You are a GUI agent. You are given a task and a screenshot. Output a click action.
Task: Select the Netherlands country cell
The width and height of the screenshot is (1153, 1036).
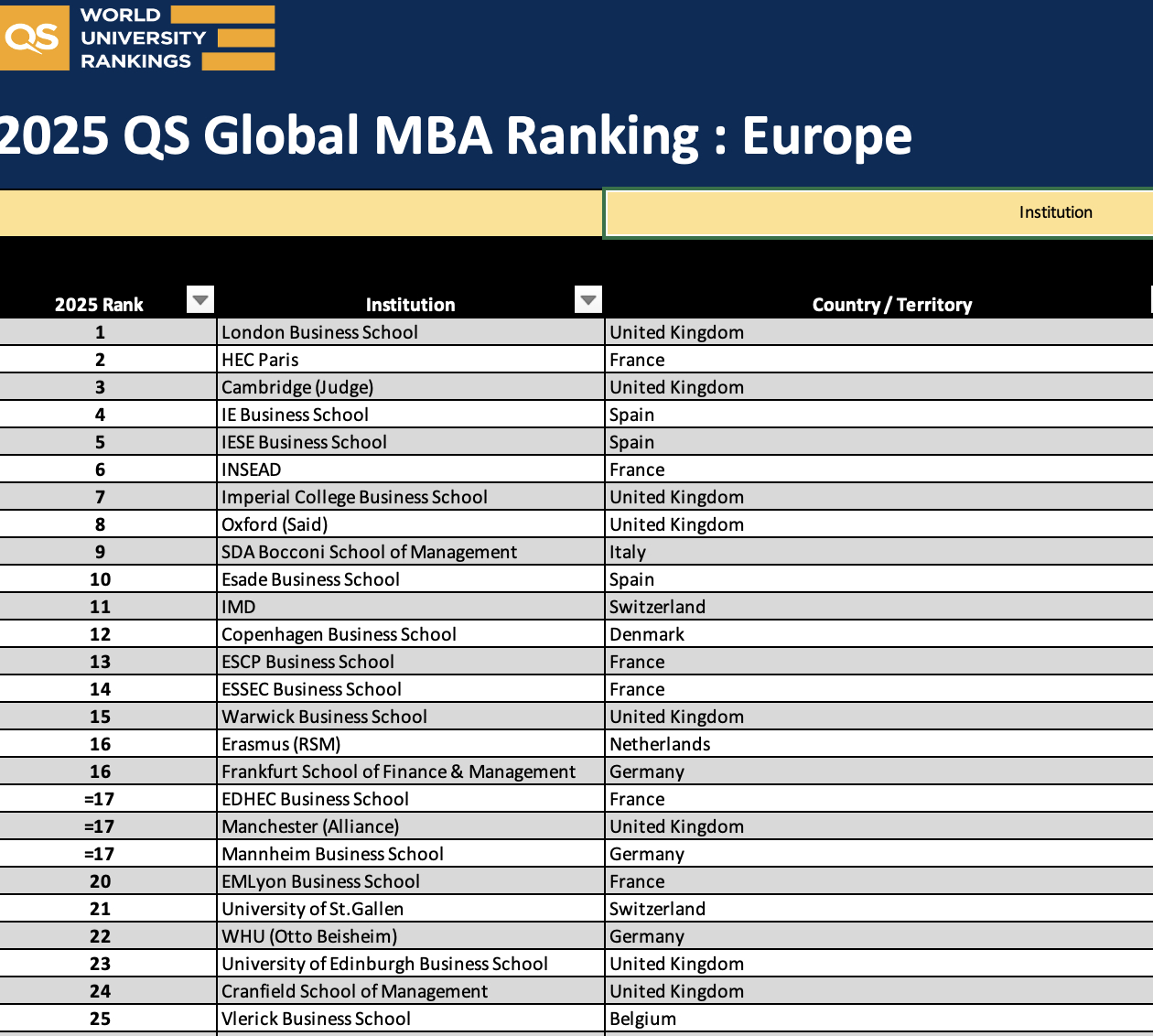(x=660, y=744)
